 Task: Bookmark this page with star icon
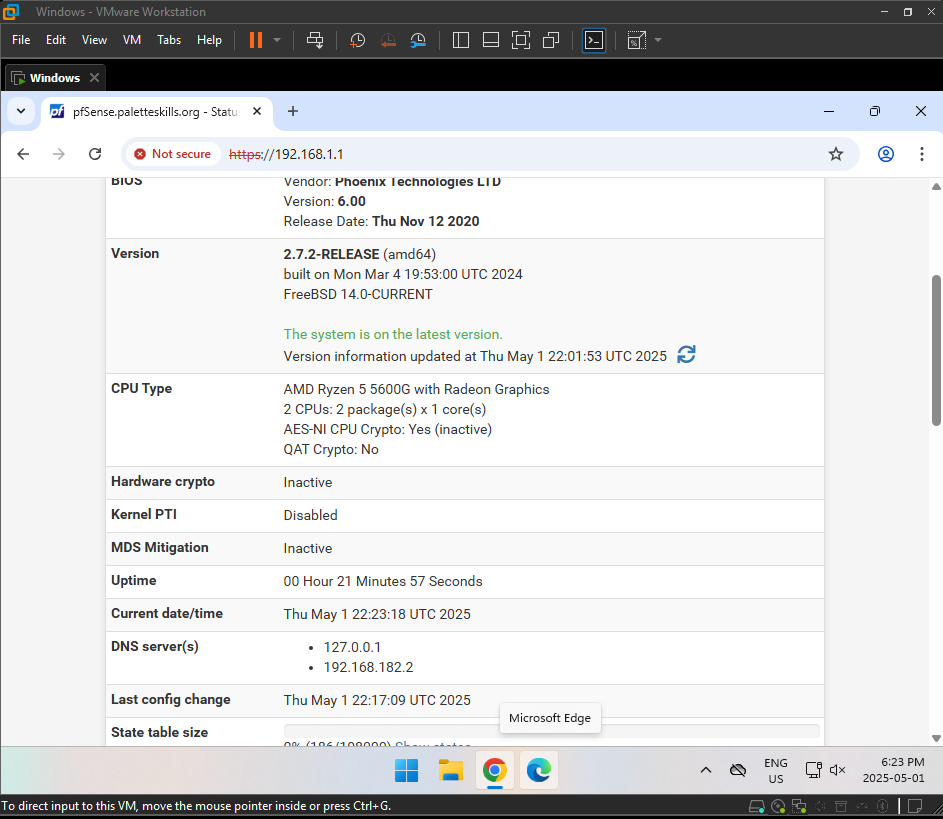(836, 154)
